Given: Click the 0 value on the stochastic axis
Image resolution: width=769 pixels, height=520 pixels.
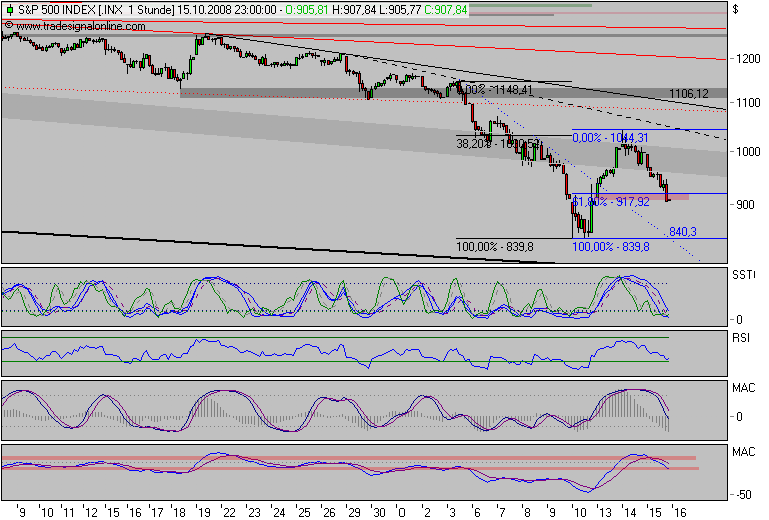Looking at the screenshot, I should (x=739, y=320).
